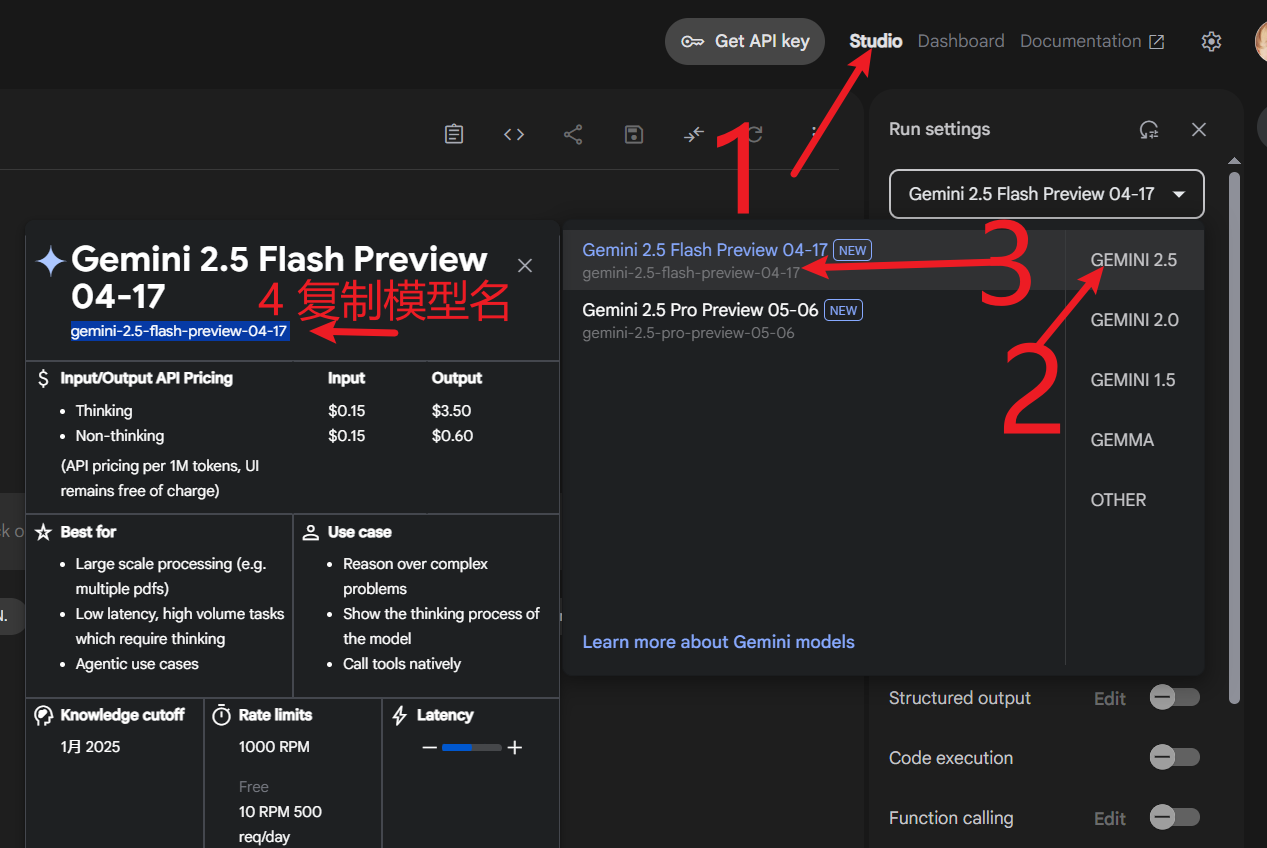The image size is (1267, 848).
Task: Open settings via the gear icon
Action: 1211,41
